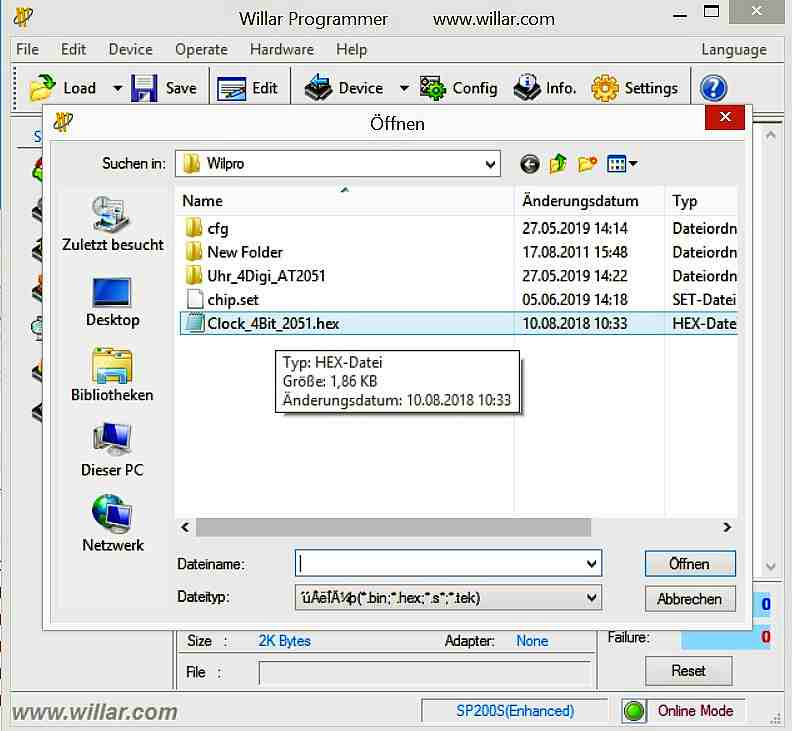
Task: Click the go back arrow icon
Action: [x=529, y=164]
